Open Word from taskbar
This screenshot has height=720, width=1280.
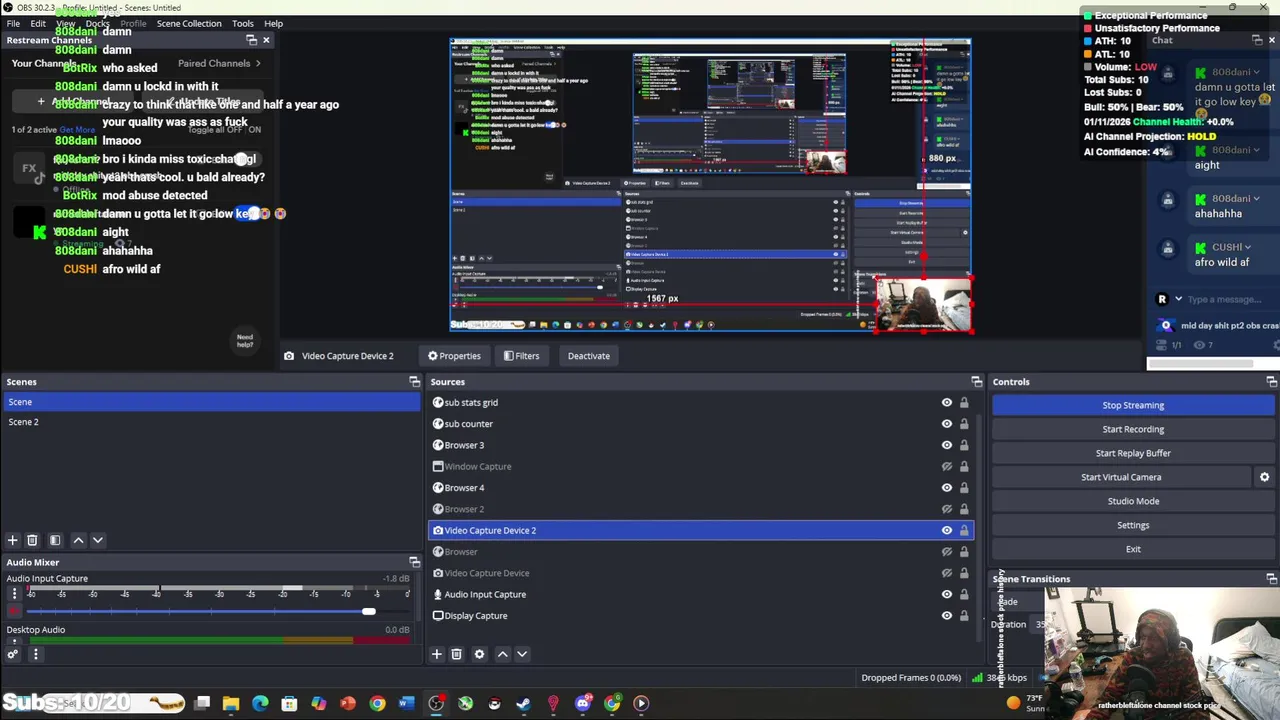[406, 703]
